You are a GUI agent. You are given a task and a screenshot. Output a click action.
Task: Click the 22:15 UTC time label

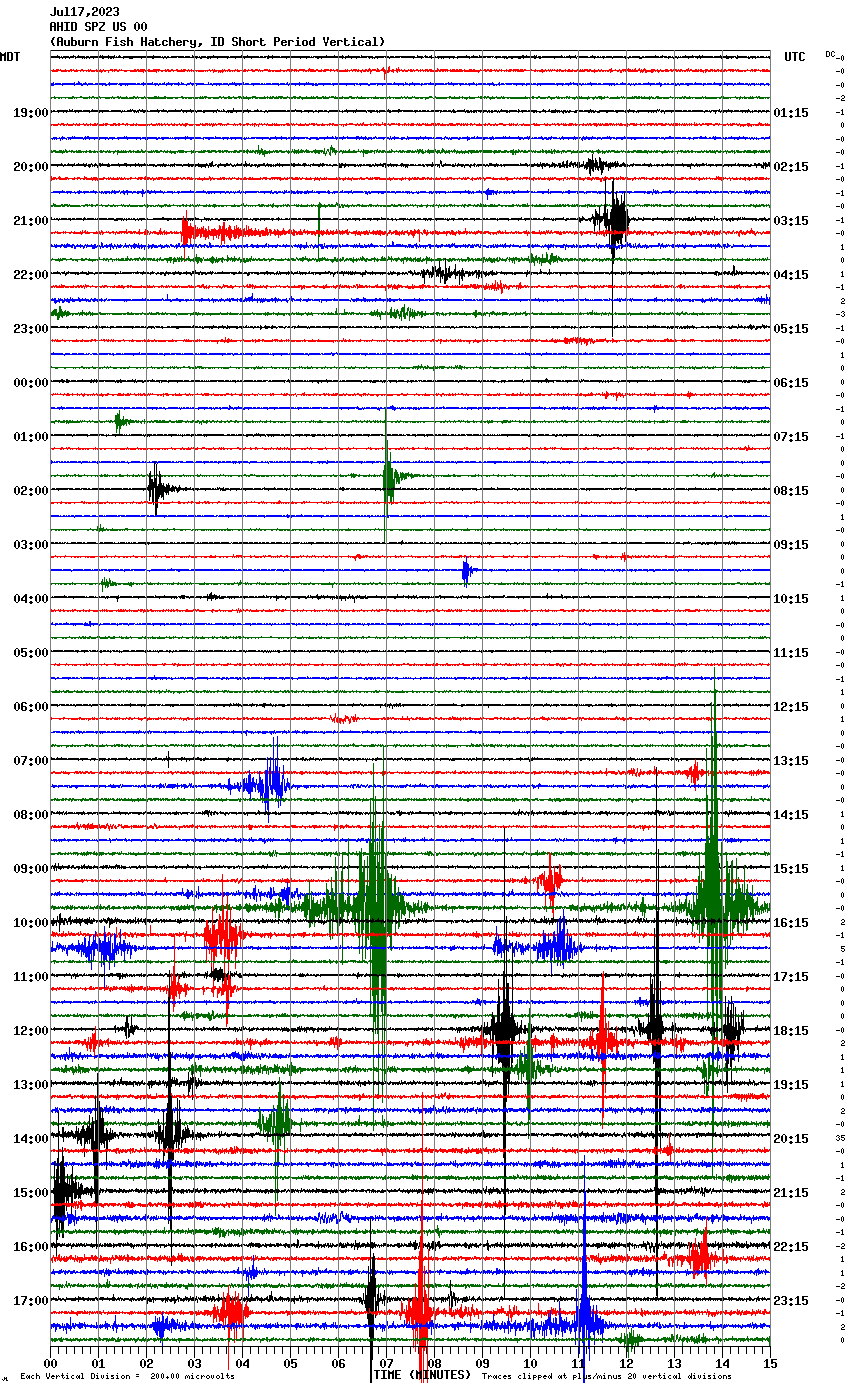tap(791, 1247)
